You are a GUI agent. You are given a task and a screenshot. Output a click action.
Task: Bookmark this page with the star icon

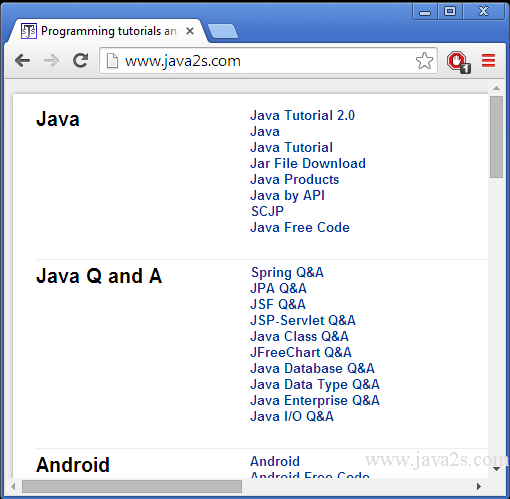pyautogui.click(x=424, y=61)
